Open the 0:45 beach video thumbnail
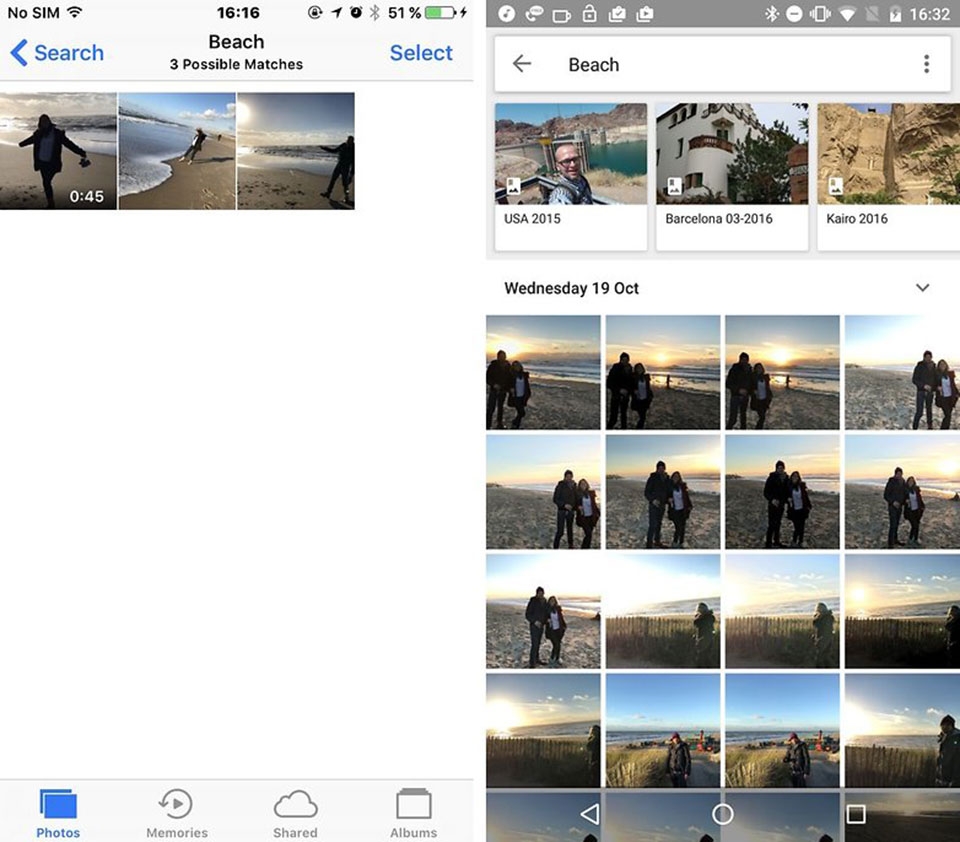The height and width of the screenshot is (842, 960). coord(58,151)
